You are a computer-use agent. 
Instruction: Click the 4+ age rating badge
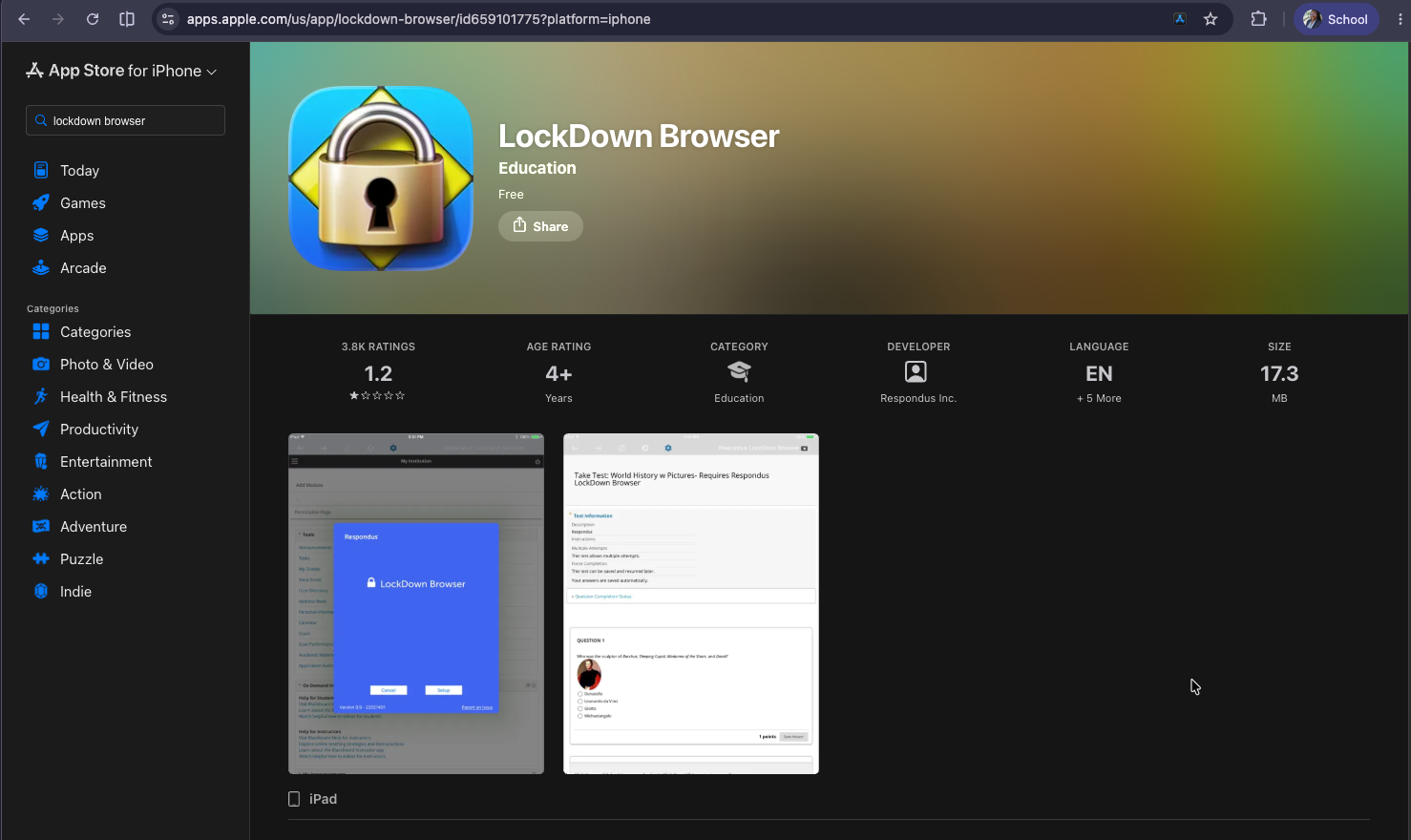[558, 372]
